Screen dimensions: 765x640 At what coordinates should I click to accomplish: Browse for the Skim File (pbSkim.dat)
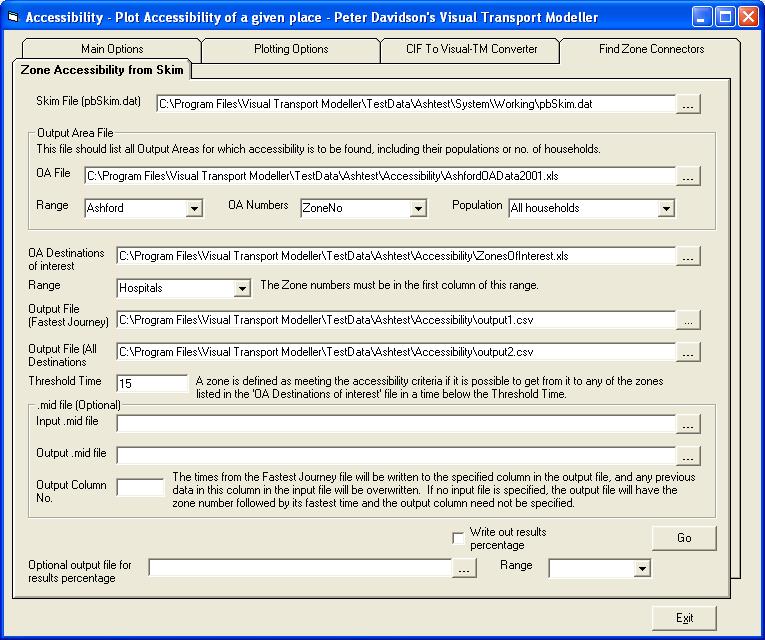(x=688, y=104)
